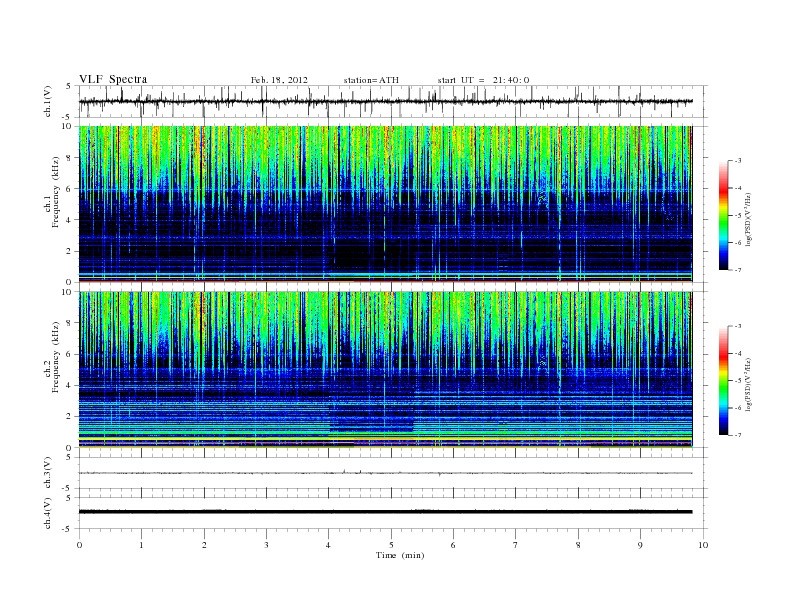Click the 'ch.3(V)' axis label
This screenshot has width=792, height=612.
(x=48, y=473)
